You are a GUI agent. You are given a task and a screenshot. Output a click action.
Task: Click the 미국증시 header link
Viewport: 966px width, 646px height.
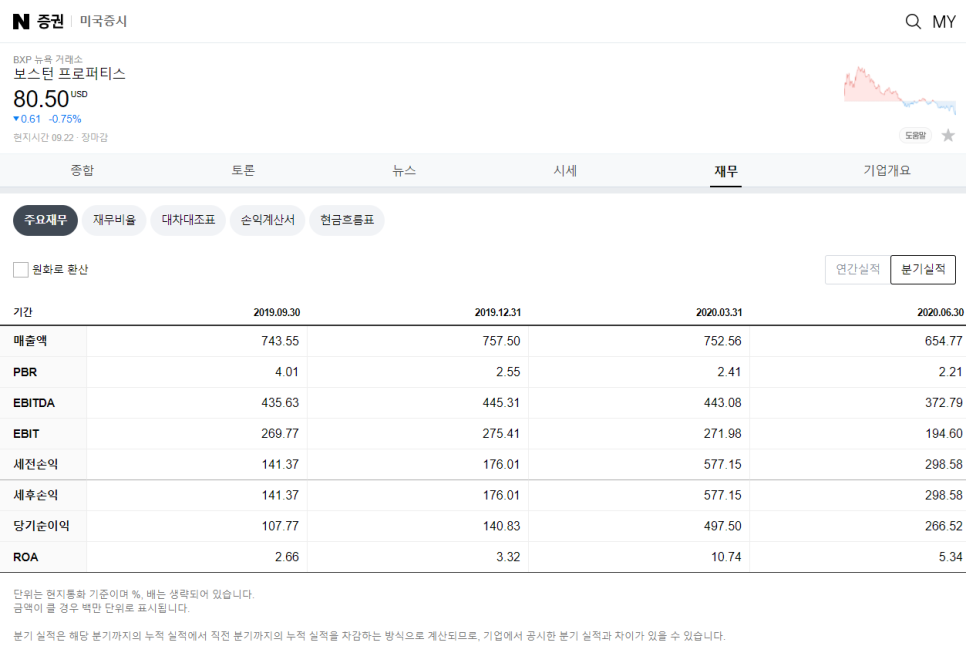tap(104, 22)
